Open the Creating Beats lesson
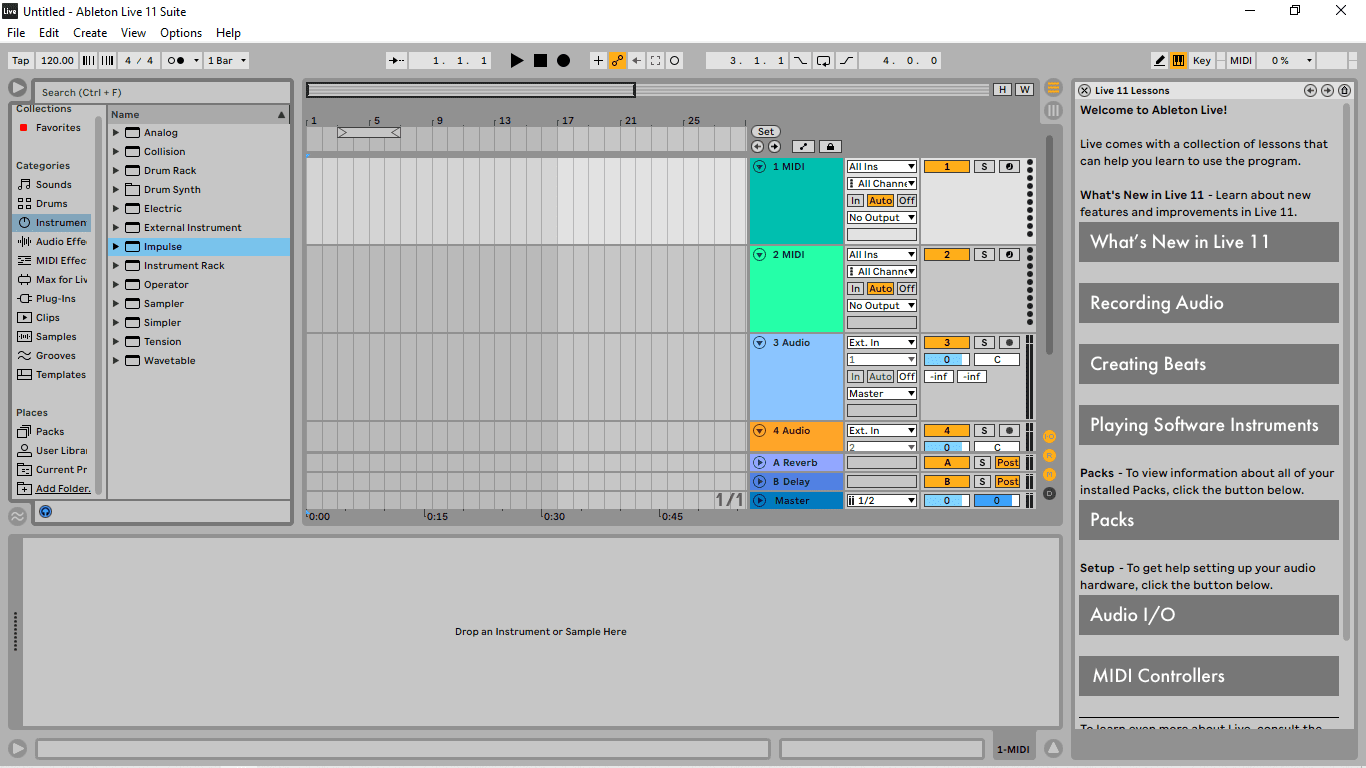The width and height of the screenshot is (1366, 768). tap(1209, 364)
